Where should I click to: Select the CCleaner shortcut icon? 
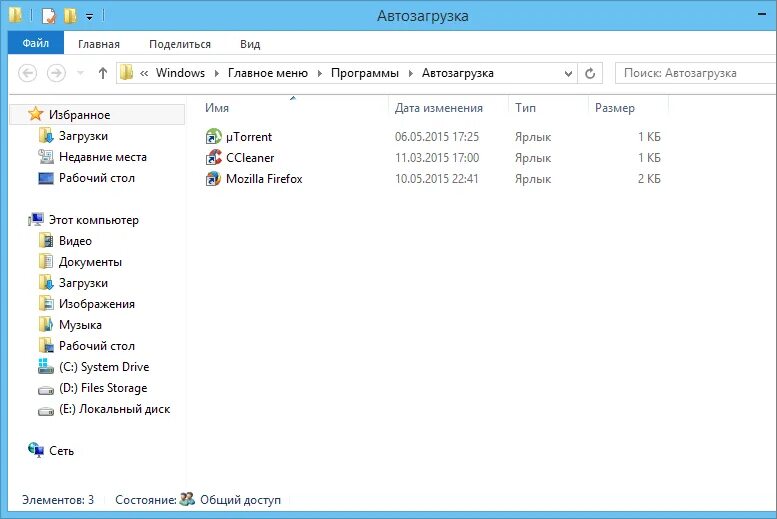click(214, 158)
